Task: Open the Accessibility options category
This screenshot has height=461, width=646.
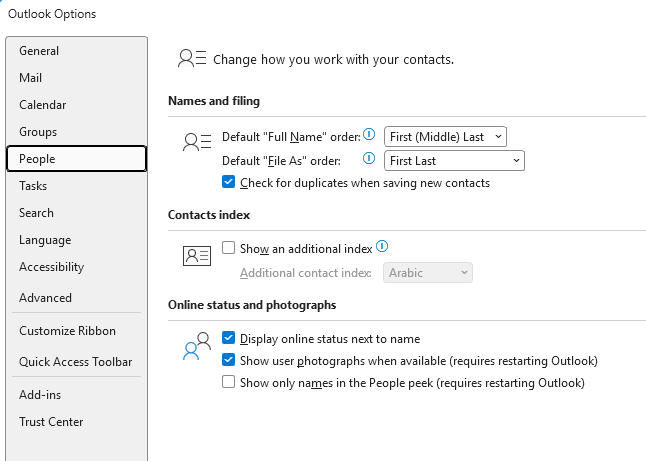Action: [x=77, y=267]
